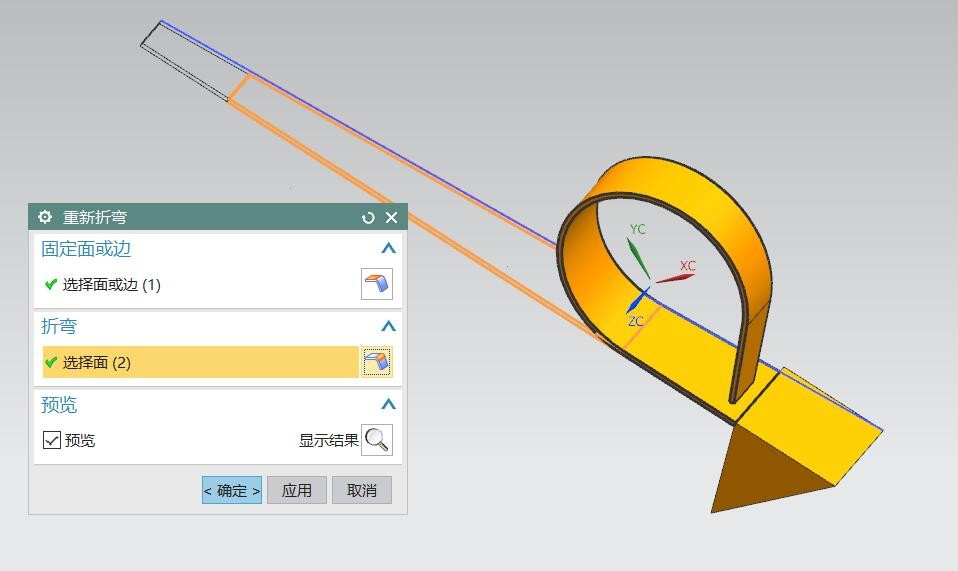Click the 显示结果 label
Viewport: 958px width, 571px height.
coord(328,440)
